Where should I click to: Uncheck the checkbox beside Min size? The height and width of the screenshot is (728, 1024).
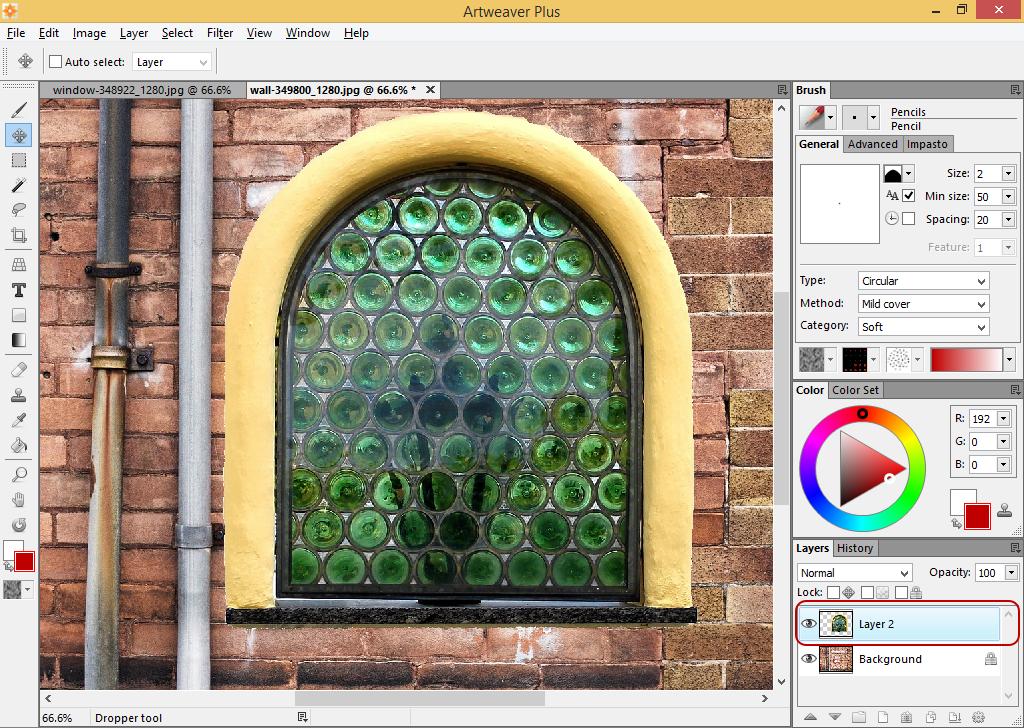tap(908, 196)
